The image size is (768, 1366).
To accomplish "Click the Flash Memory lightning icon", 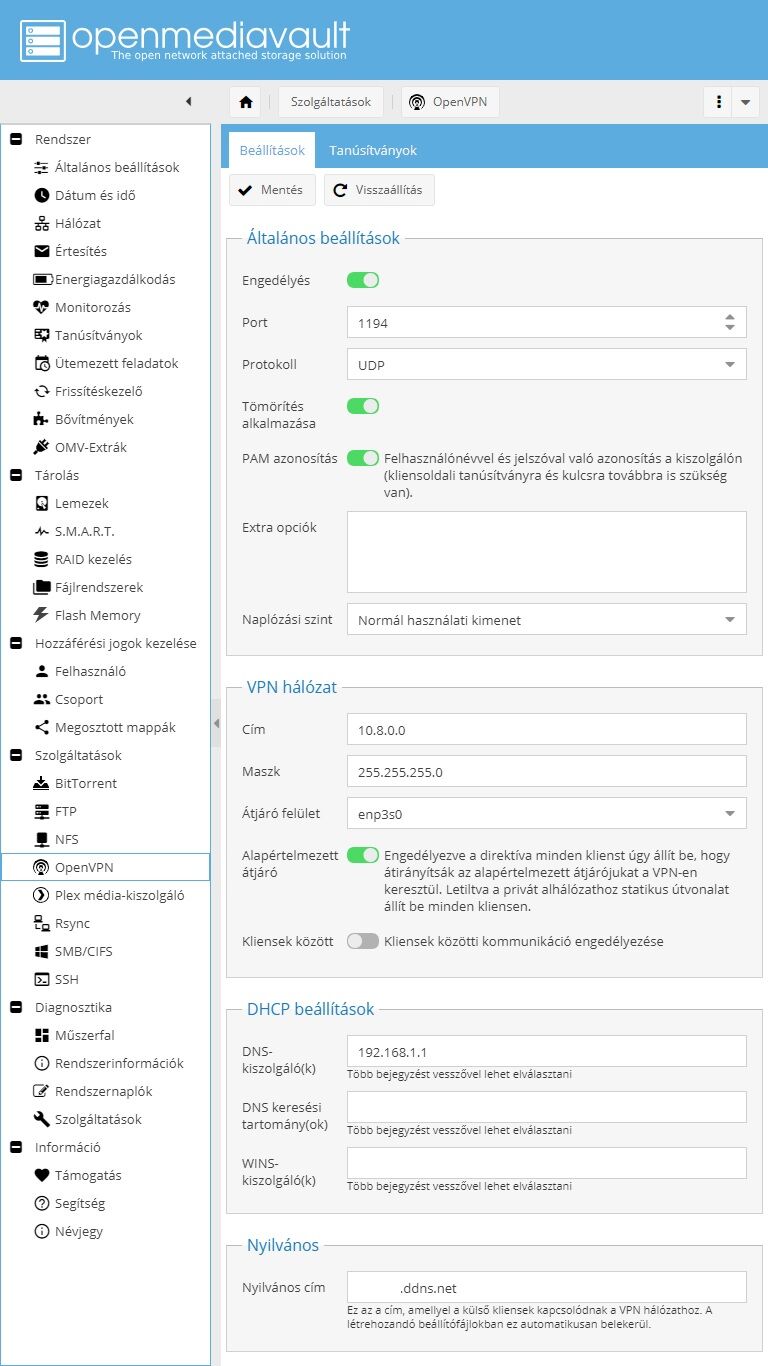I will (x=41, y=615).
